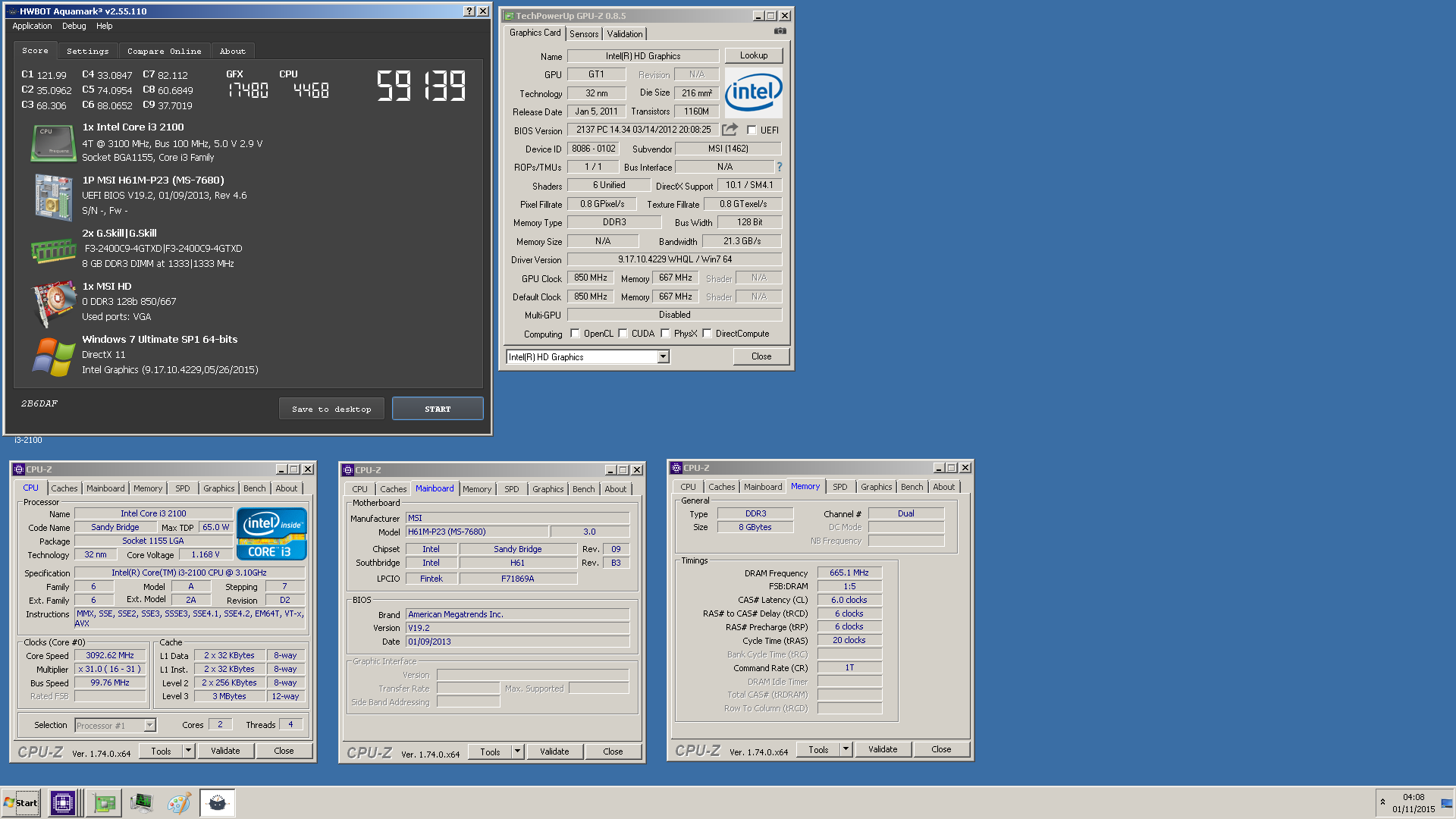Click the CPU-Z CPU window title icon

tap(19, 469)
